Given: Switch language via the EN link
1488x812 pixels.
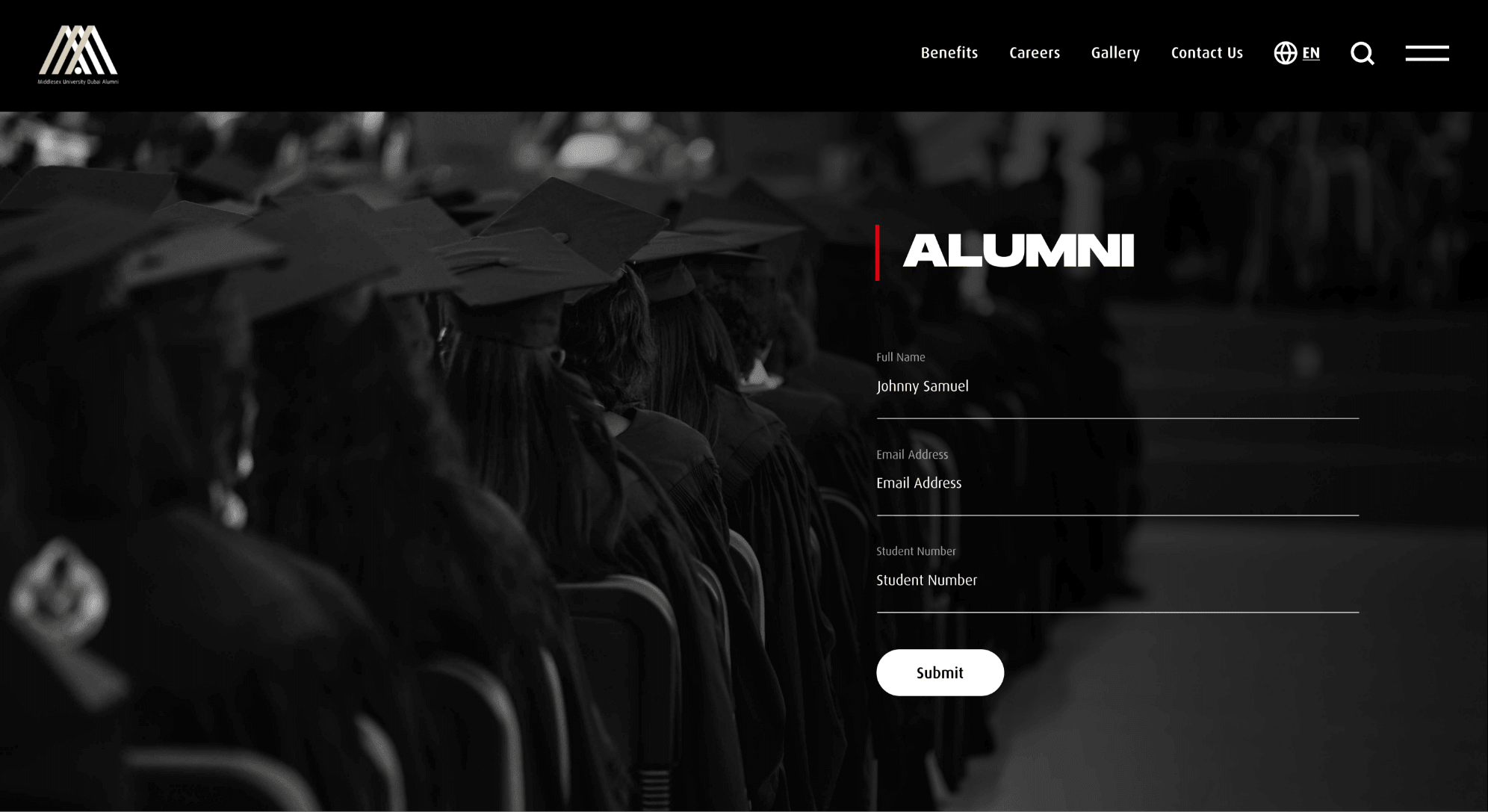Looking at the screenshot, I should (x=1311, y=53).
